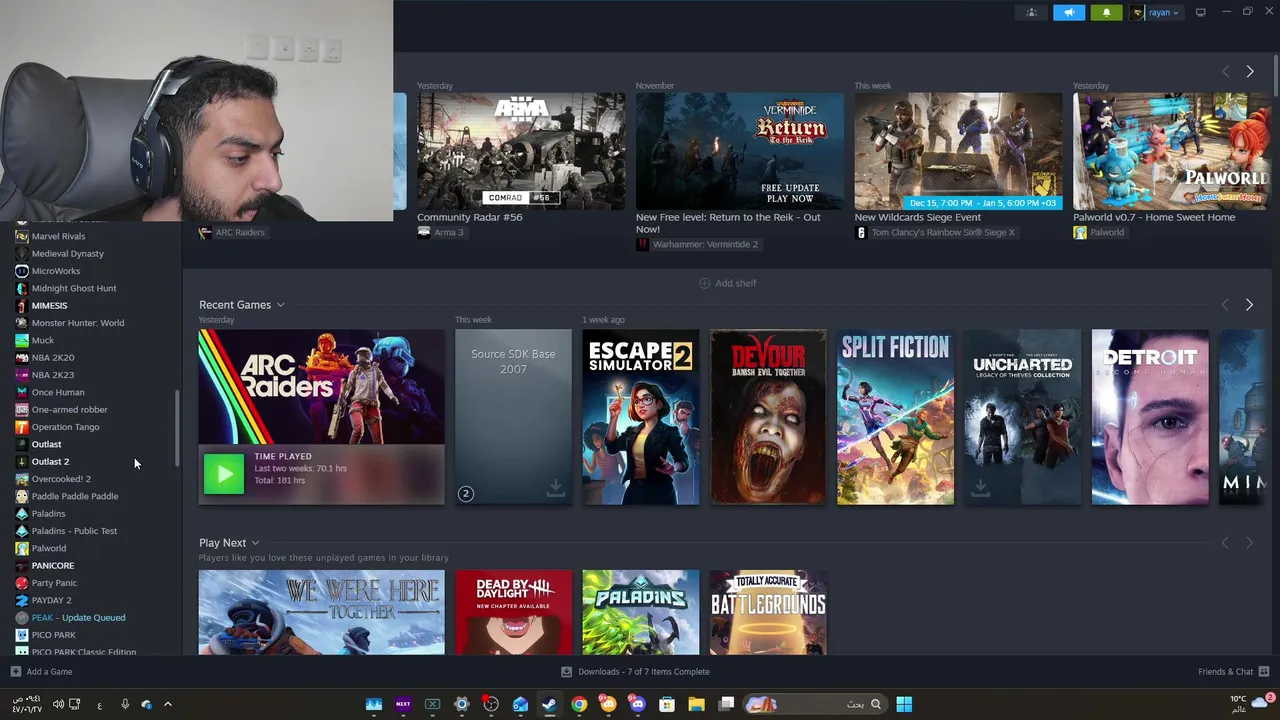Screen dimensions: 1280x720
Task: Play ARC Raiders with green play button
Action: point(224,474)
